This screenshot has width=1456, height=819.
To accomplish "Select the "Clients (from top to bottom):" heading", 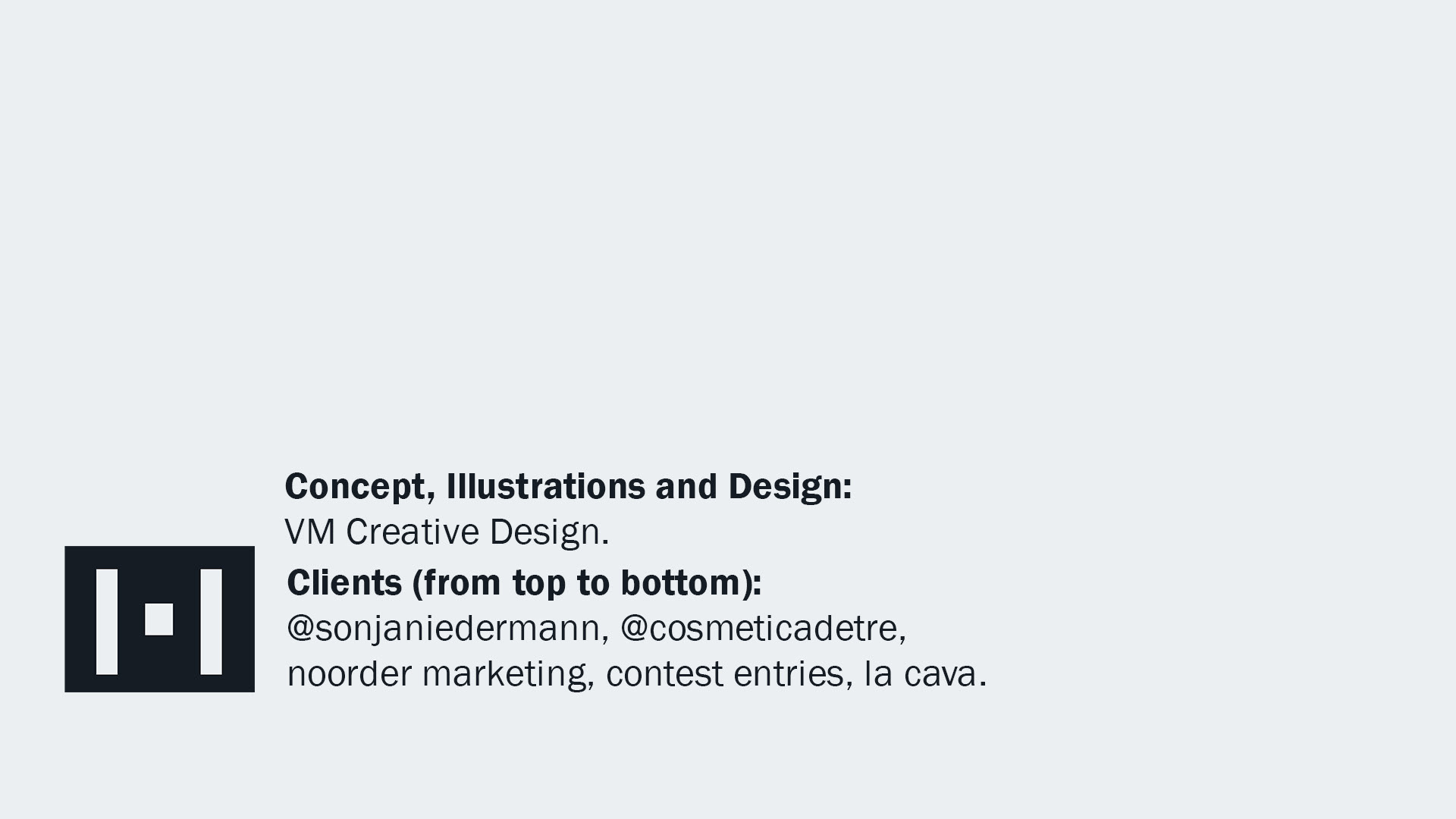I will [x=524, y=583].
